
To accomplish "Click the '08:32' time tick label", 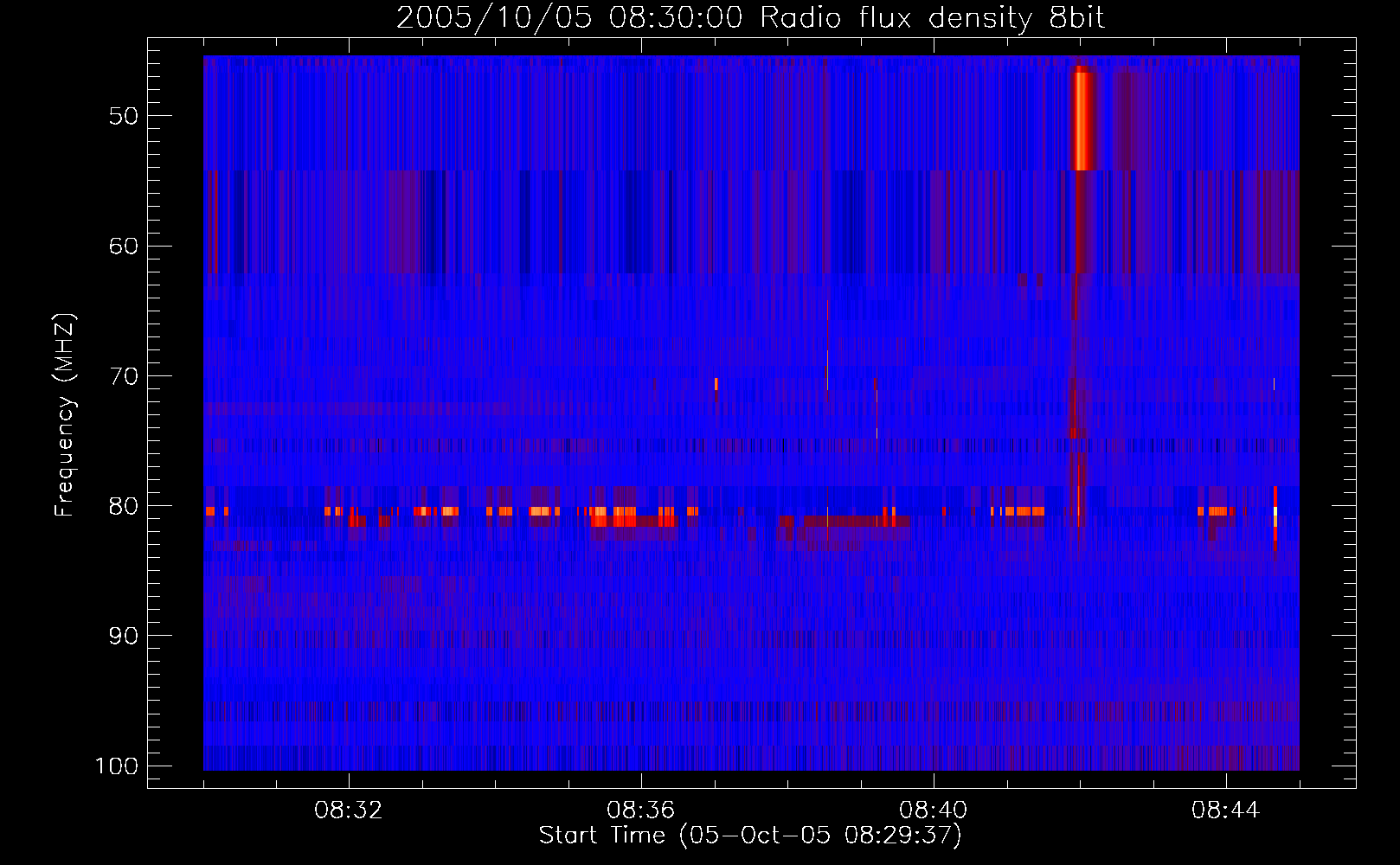I will pos(349,811).
